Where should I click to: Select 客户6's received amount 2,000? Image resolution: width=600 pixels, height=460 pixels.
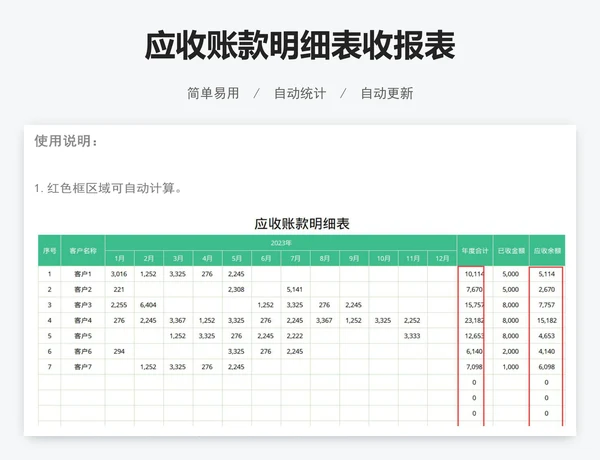pyautogui.click(x=511, y=351)
